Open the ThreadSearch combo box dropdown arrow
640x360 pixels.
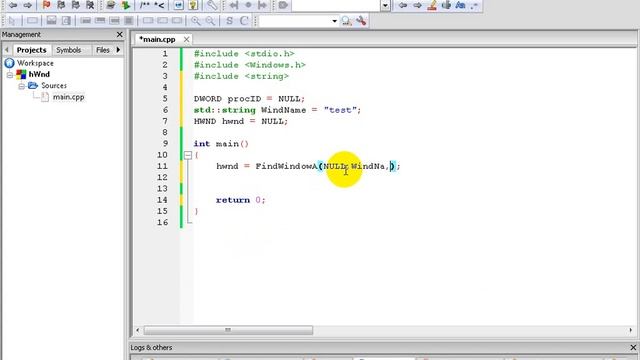334,20
